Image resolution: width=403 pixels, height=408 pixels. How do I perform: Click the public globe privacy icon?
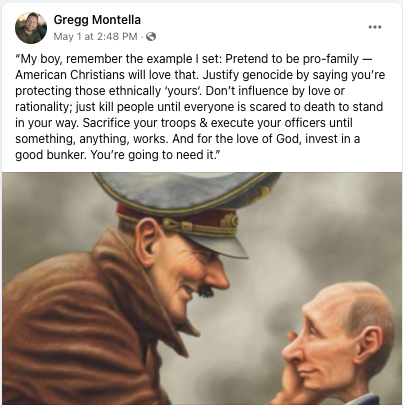pos(151,36)
